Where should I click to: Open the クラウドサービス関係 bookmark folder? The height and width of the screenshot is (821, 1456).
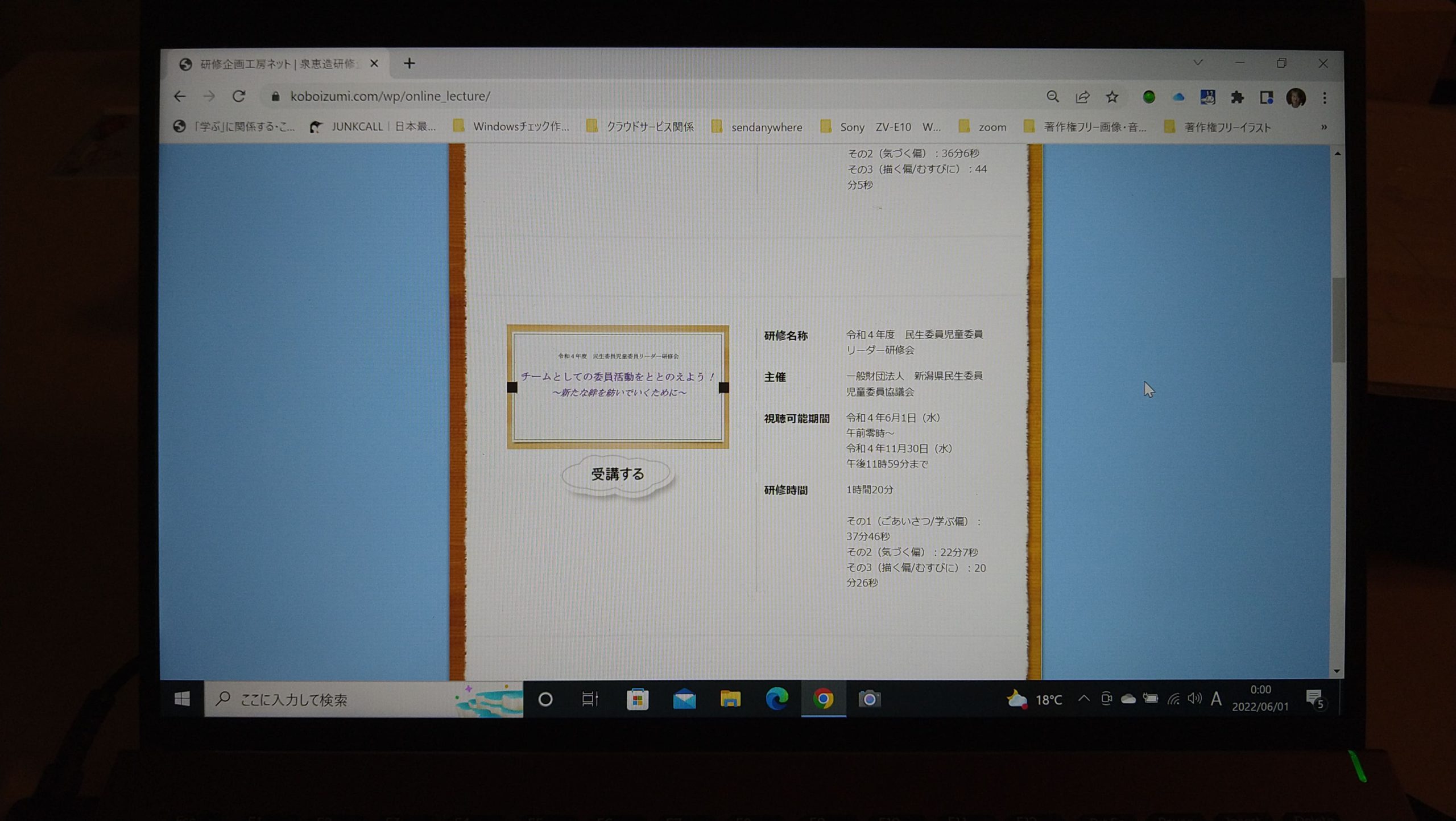tap(640, 127)
